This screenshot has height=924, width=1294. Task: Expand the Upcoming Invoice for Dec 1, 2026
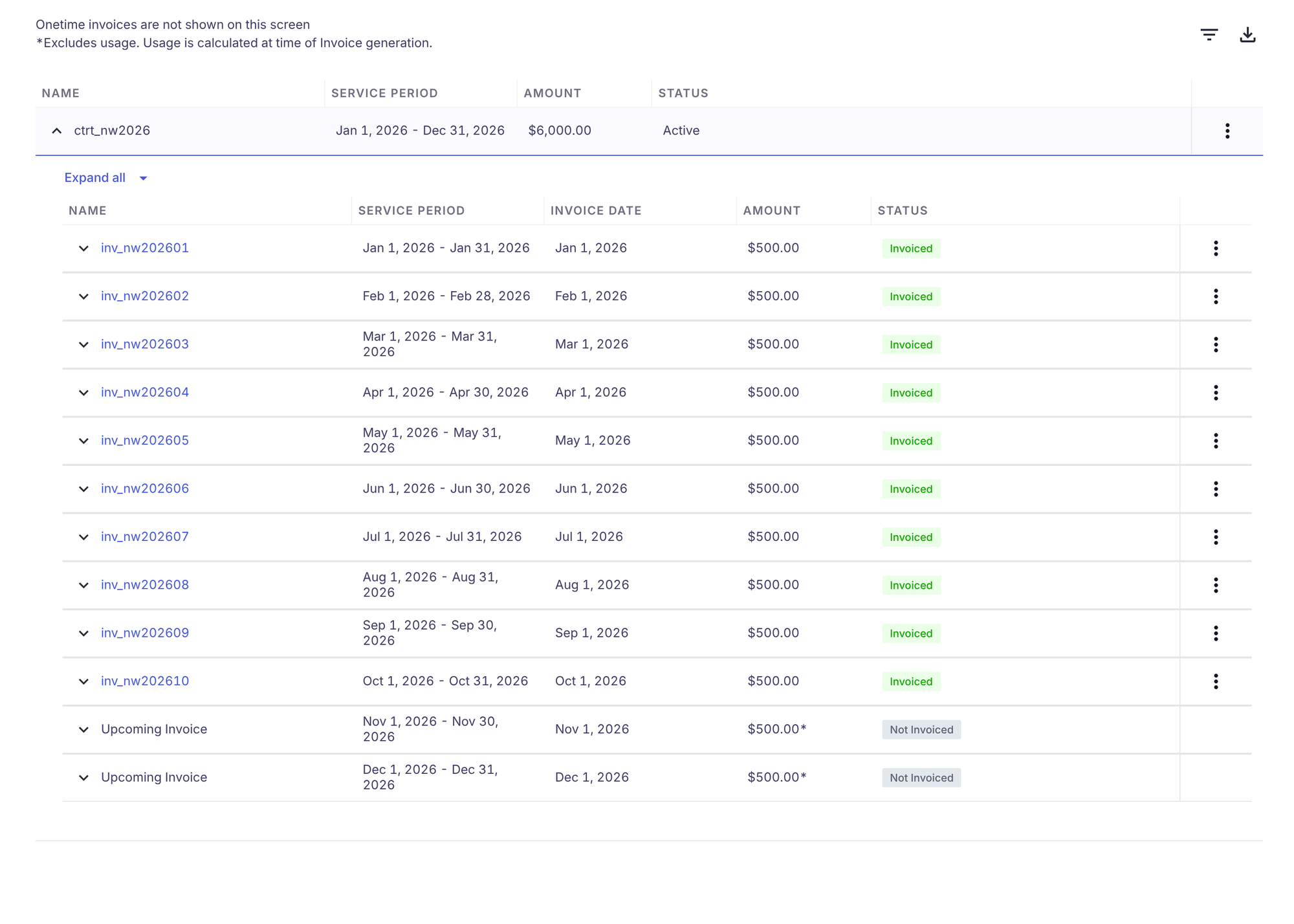coord(83,778)
